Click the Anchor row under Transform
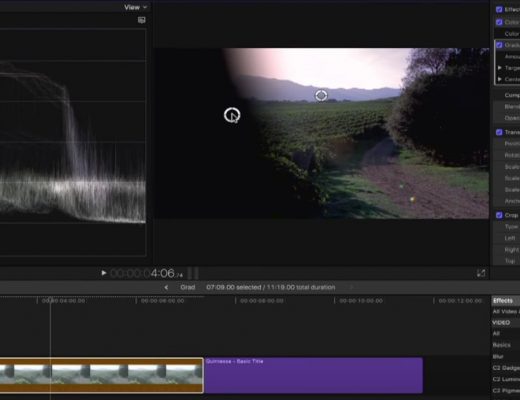520x400 pixels. point(507,201)
